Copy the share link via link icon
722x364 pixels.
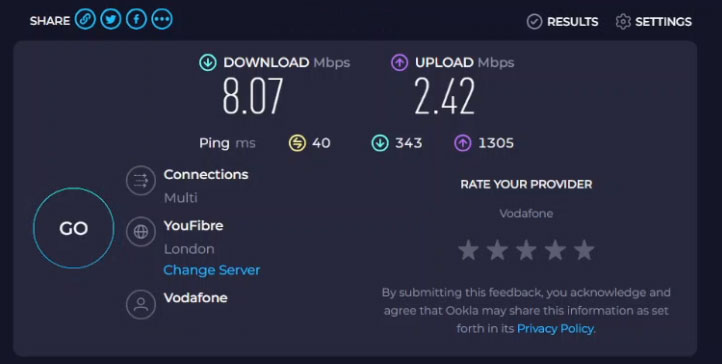tap(85, 19)
